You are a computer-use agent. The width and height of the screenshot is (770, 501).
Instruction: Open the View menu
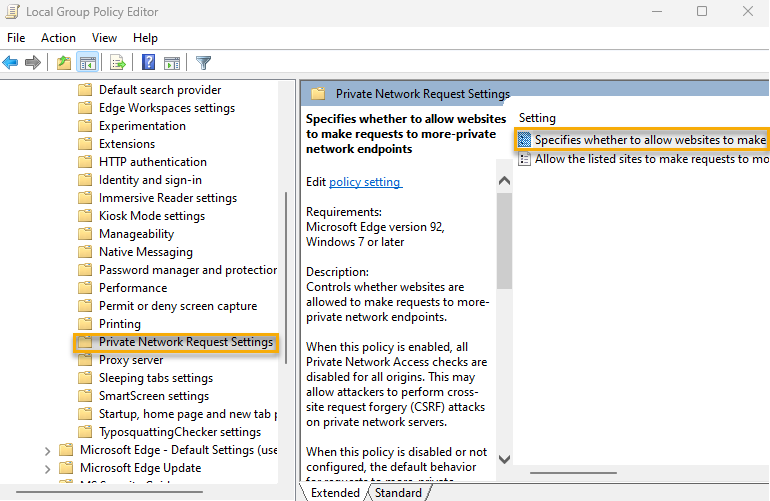[x=103, y=38]
